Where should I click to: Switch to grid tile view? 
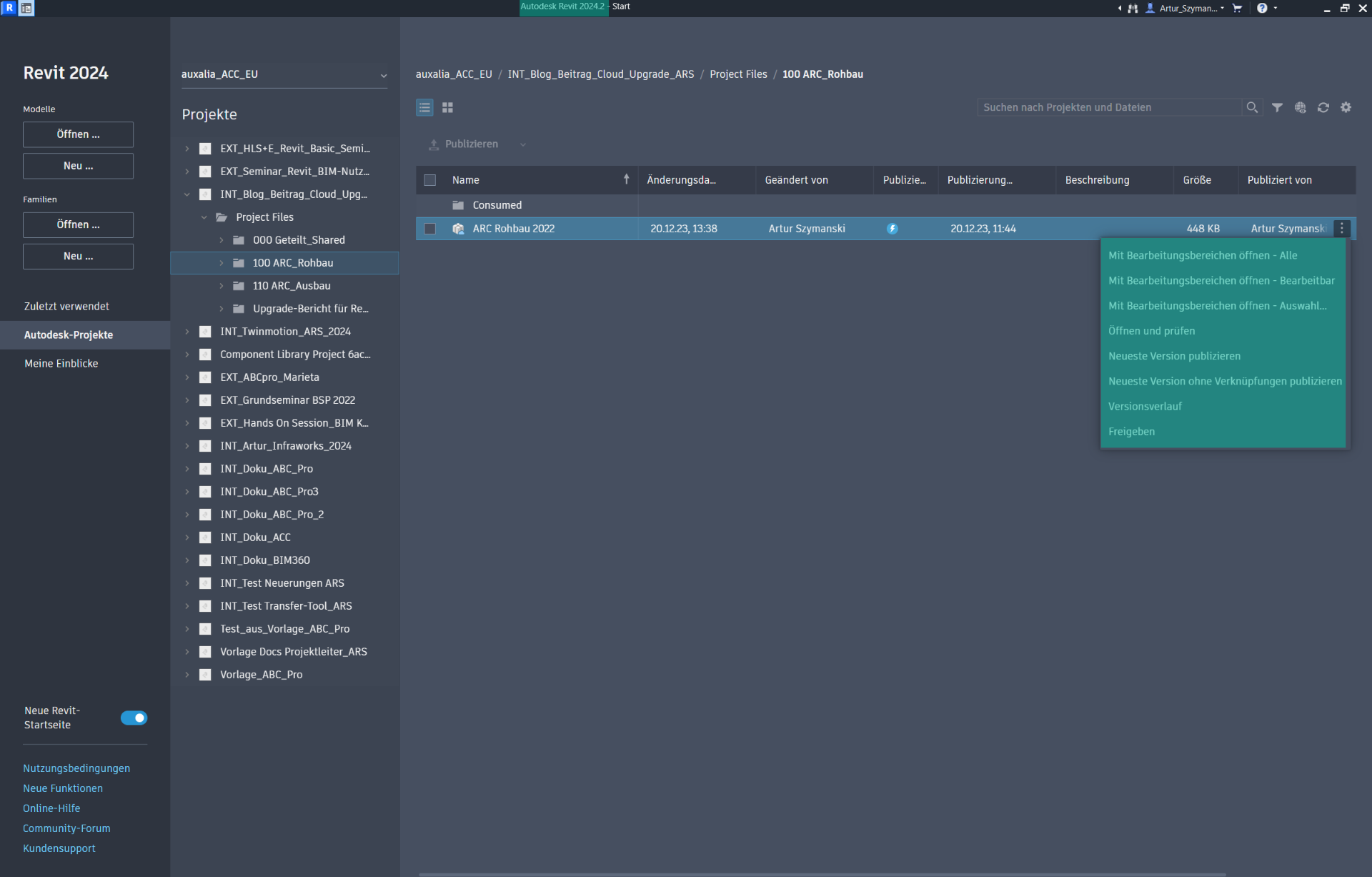448,107
